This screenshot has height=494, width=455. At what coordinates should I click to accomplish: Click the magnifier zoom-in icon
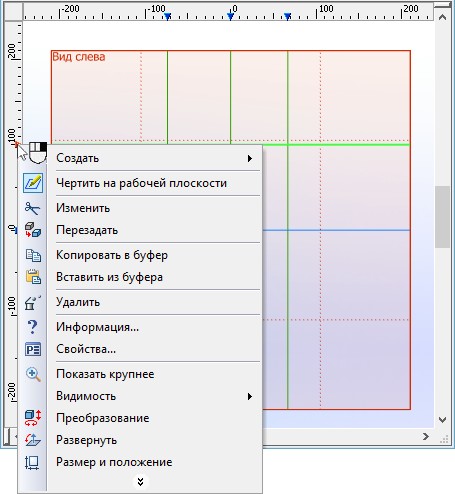point(33,374)
